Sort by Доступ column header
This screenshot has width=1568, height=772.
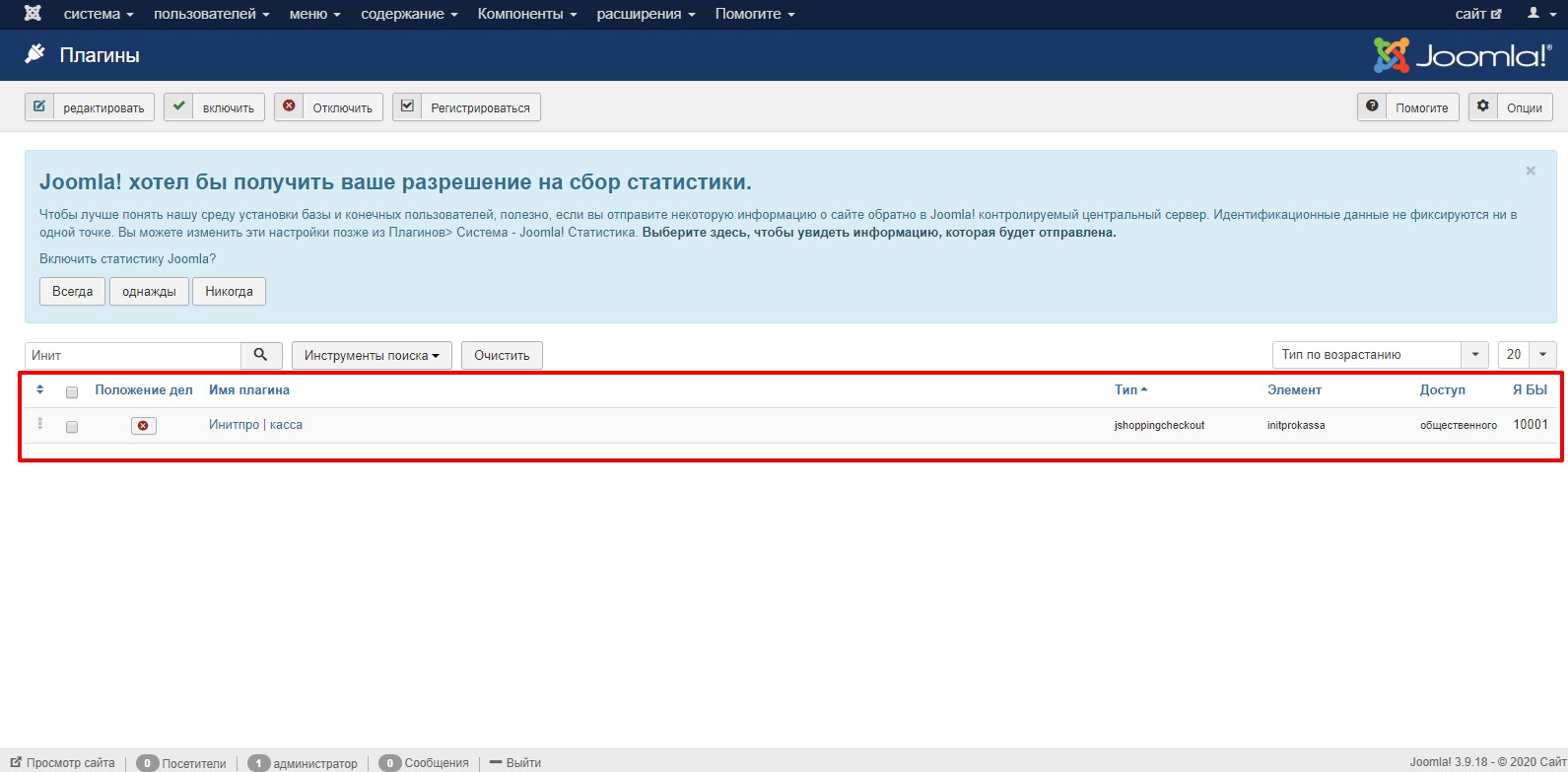[1442, 390]
